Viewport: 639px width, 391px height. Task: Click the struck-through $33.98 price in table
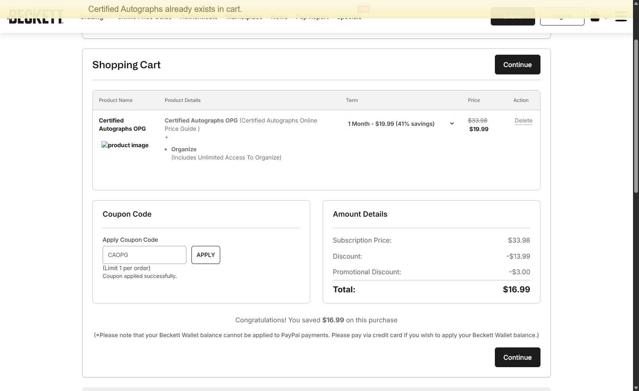point(477,121)
